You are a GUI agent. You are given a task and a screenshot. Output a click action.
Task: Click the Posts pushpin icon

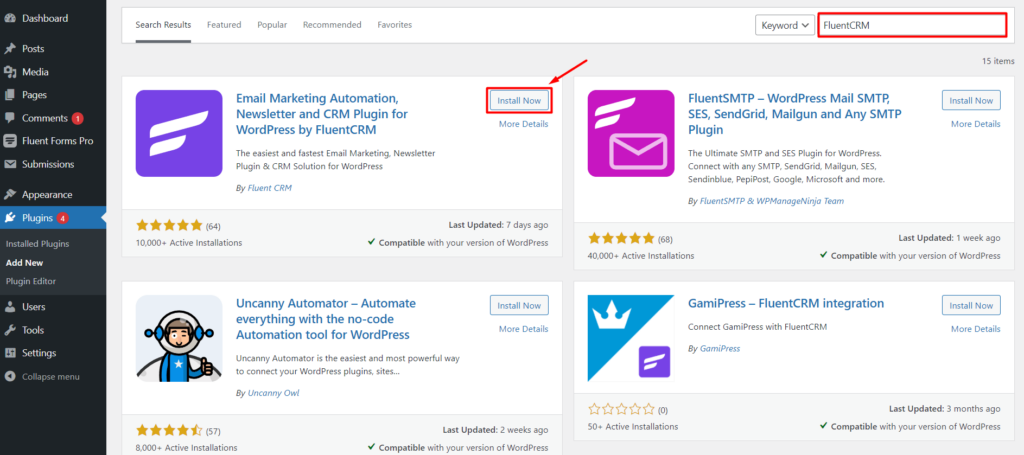coord(10,49)
